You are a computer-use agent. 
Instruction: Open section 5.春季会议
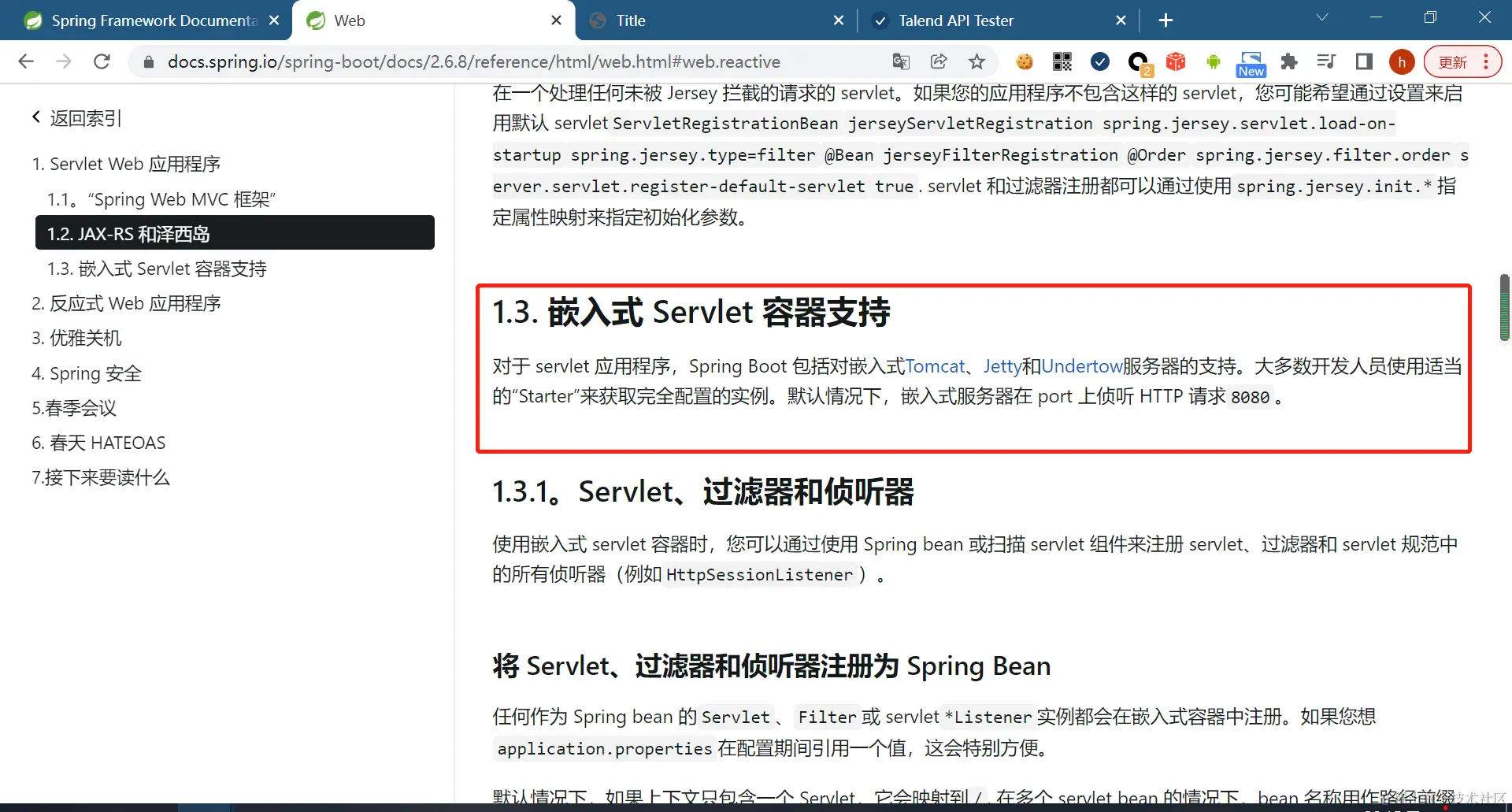point(74,408)
